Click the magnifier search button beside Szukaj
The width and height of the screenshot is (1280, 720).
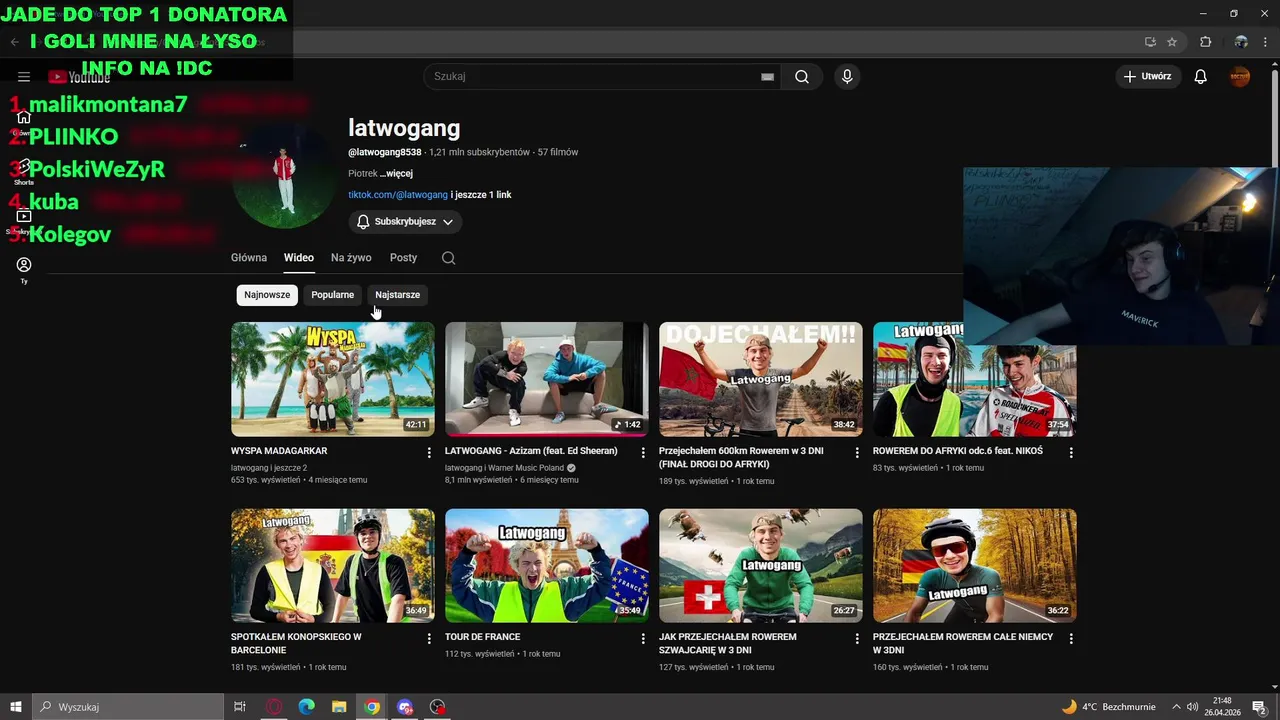point(802,77)
